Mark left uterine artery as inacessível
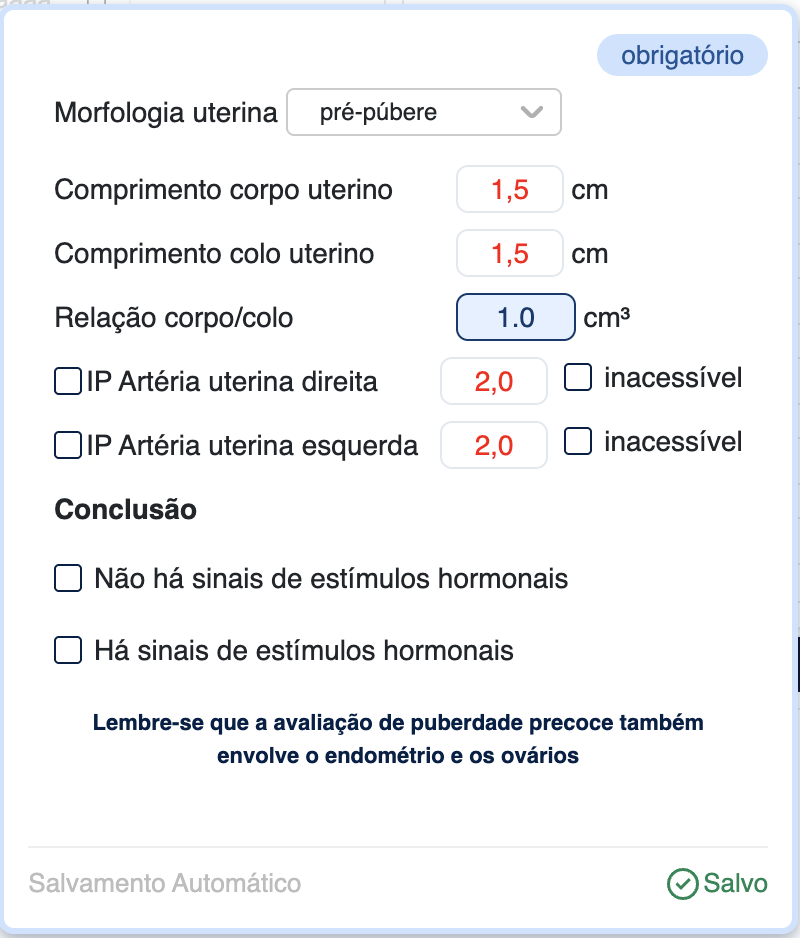This screenshot has width=800, height=938. 578,441
